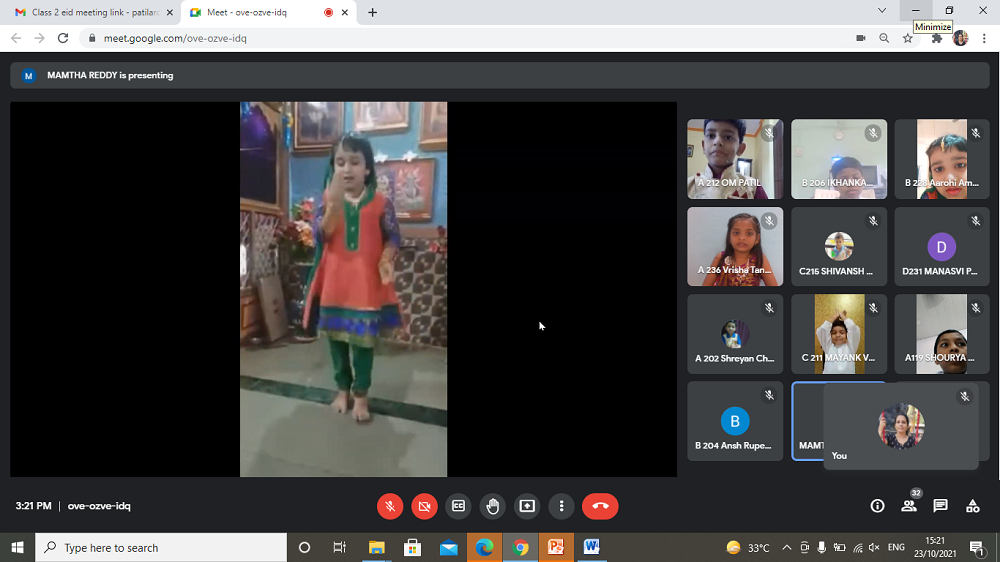The width and height of the screenshot is (1000, 562).
Task: Select the A 236 Vrisha participant tile
Action: coord(735,246)
